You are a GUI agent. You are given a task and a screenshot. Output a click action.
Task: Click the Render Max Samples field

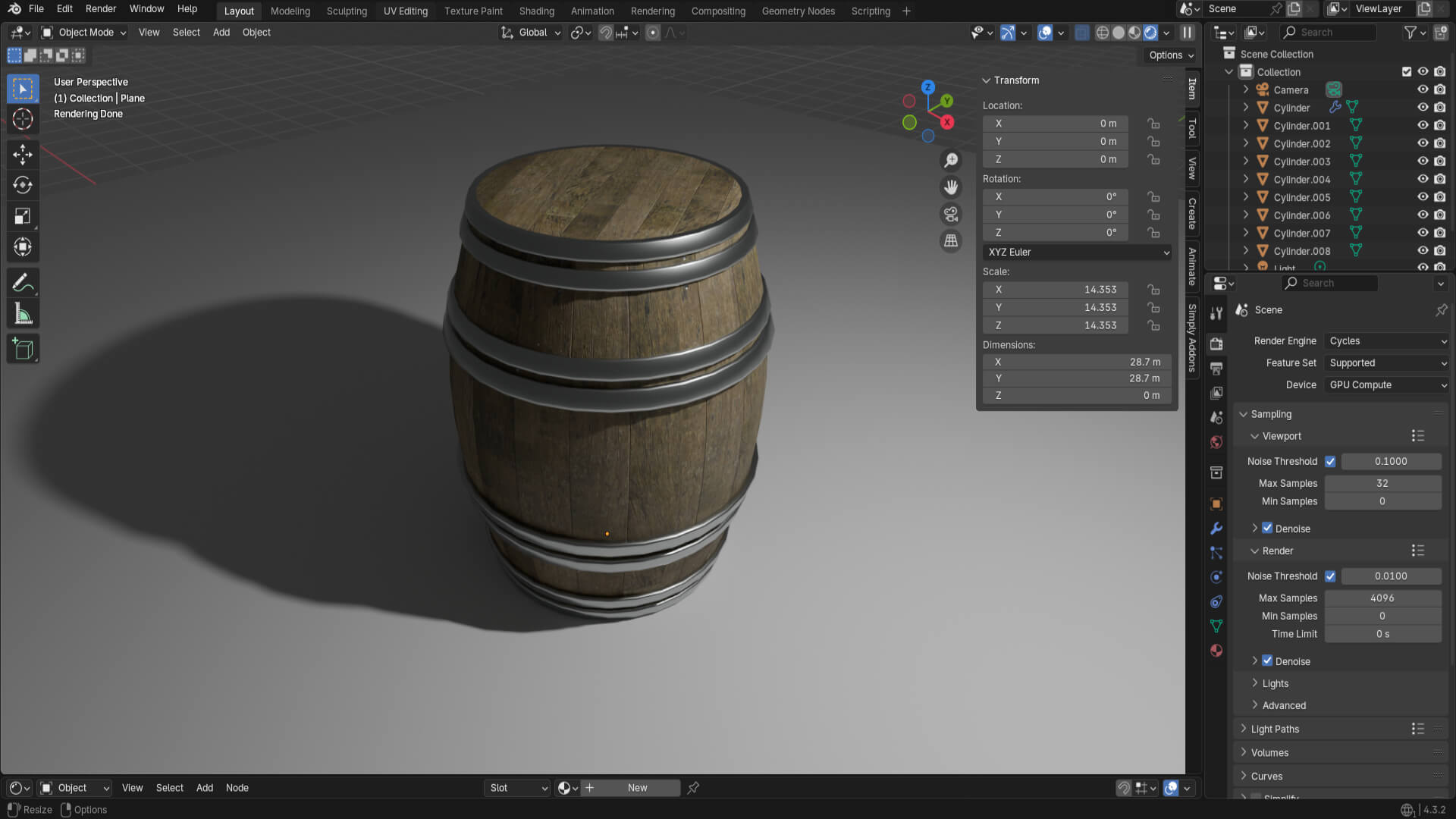pos(1382,598)
